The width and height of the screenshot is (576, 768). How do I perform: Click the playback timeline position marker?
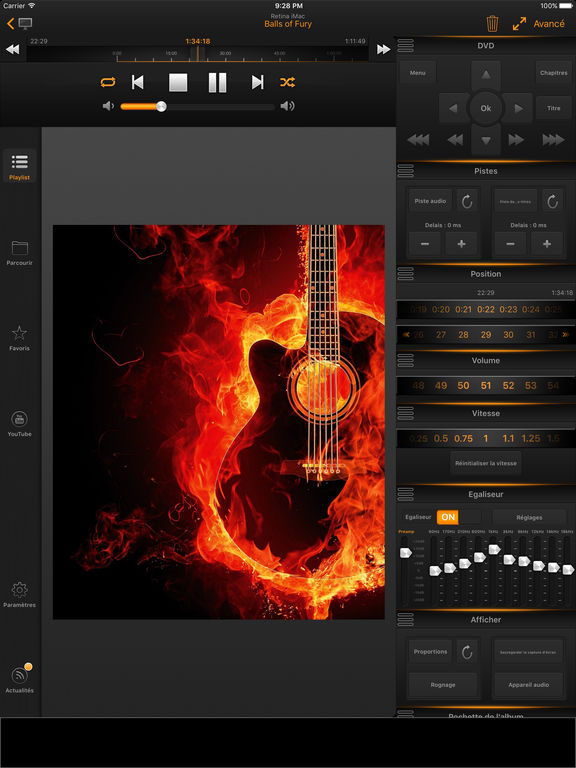coord(198,53)
